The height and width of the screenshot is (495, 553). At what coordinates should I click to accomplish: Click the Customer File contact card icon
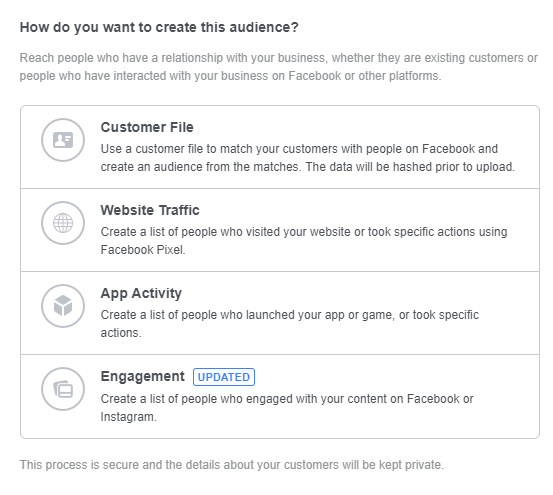coord(63,140)
